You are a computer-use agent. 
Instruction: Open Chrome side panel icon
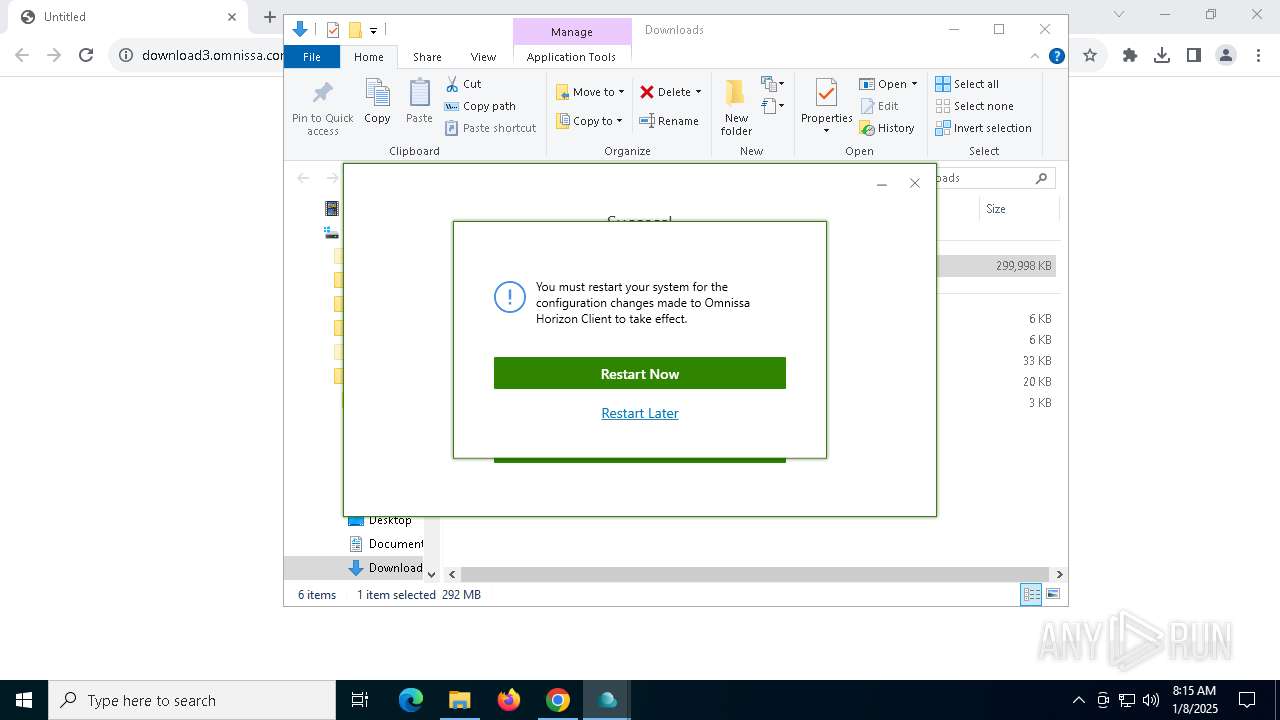click(x=1194, y=55)
